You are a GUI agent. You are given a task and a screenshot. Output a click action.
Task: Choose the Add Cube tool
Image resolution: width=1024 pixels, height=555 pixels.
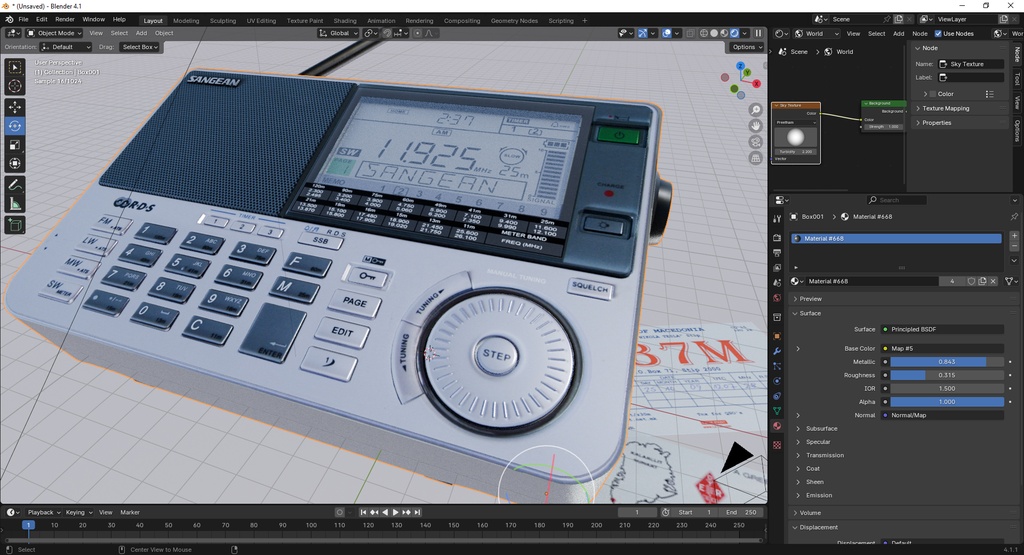15,225
